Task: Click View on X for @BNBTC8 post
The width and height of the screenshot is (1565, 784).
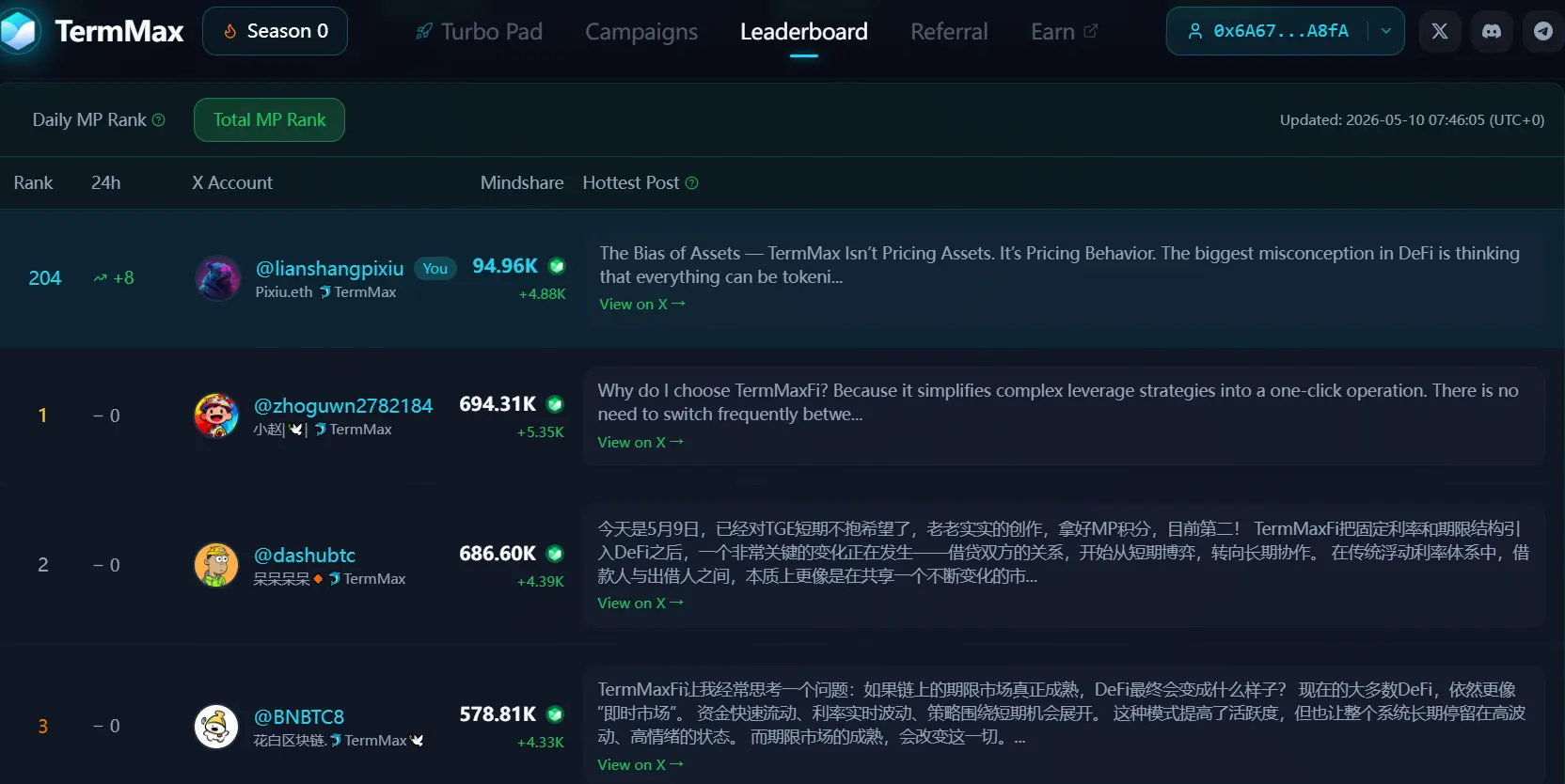Action: pyautogui.click(x=640, y=765)
